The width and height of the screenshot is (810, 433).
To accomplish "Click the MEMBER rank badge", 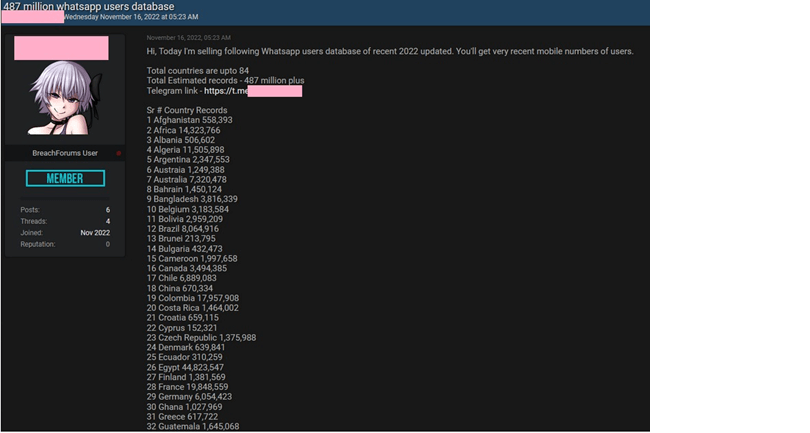I will [x=66, y=178].
